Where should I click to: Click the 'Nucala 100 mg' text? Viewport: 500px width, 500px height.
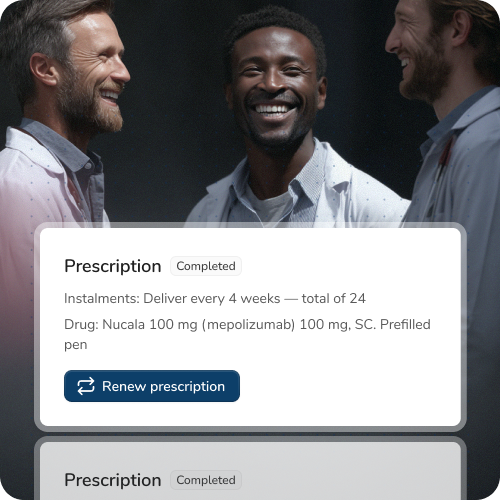[150, 325]
